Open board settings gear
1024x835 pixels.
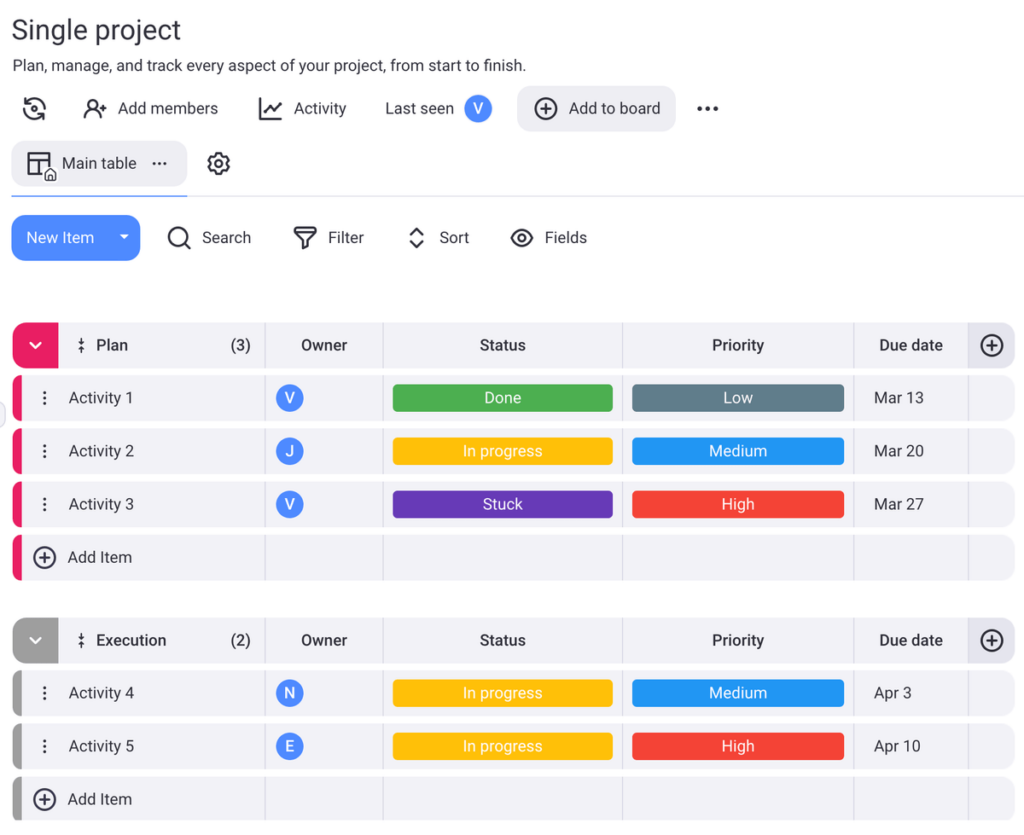[218, 163]
